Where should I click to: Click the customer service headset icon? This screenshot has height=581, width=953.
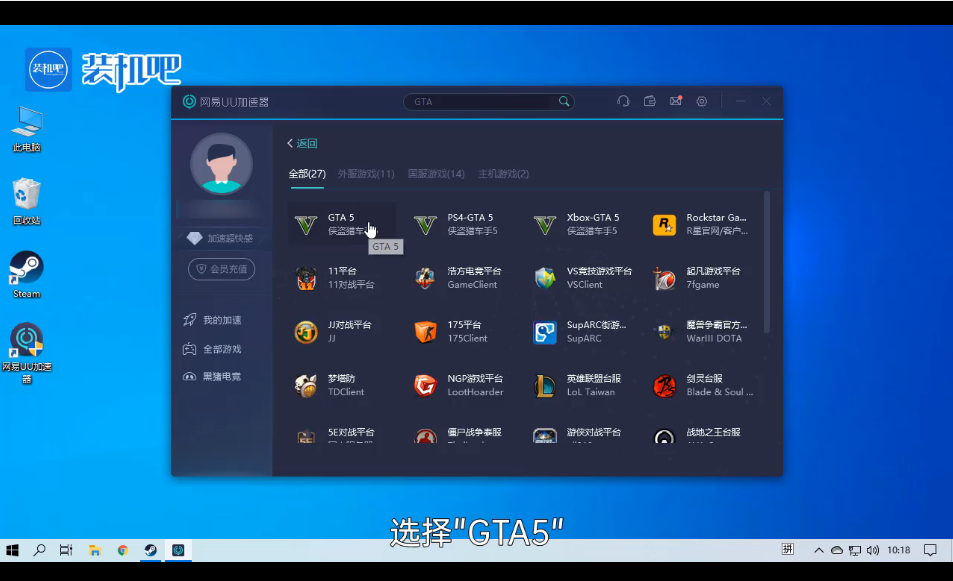tap(623, 101)
